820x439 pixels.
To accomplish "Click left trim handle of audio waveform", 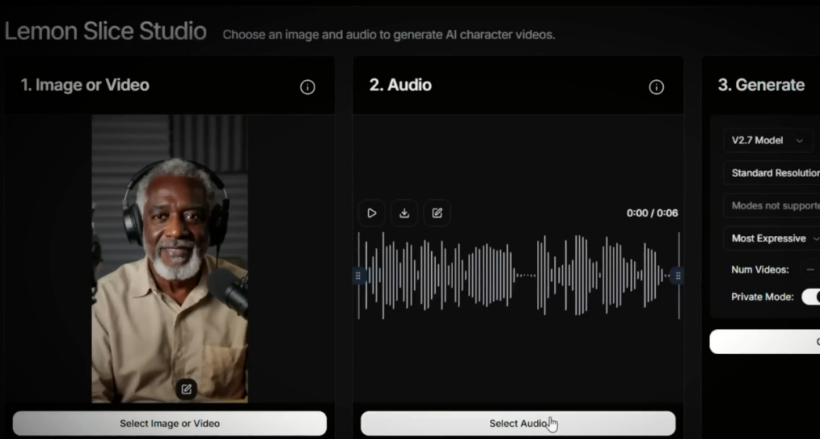I will (x=359, y=275).
